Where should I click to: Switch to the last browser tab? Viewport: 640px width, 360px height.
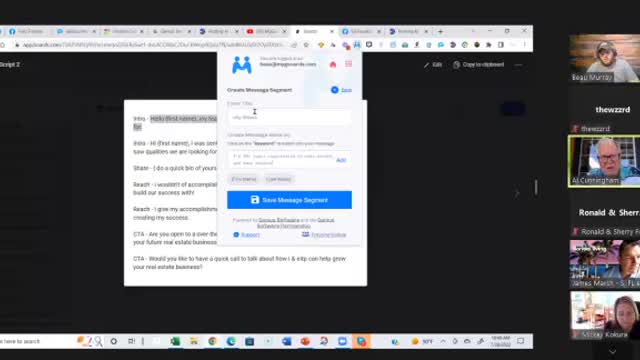pos(409,31)
